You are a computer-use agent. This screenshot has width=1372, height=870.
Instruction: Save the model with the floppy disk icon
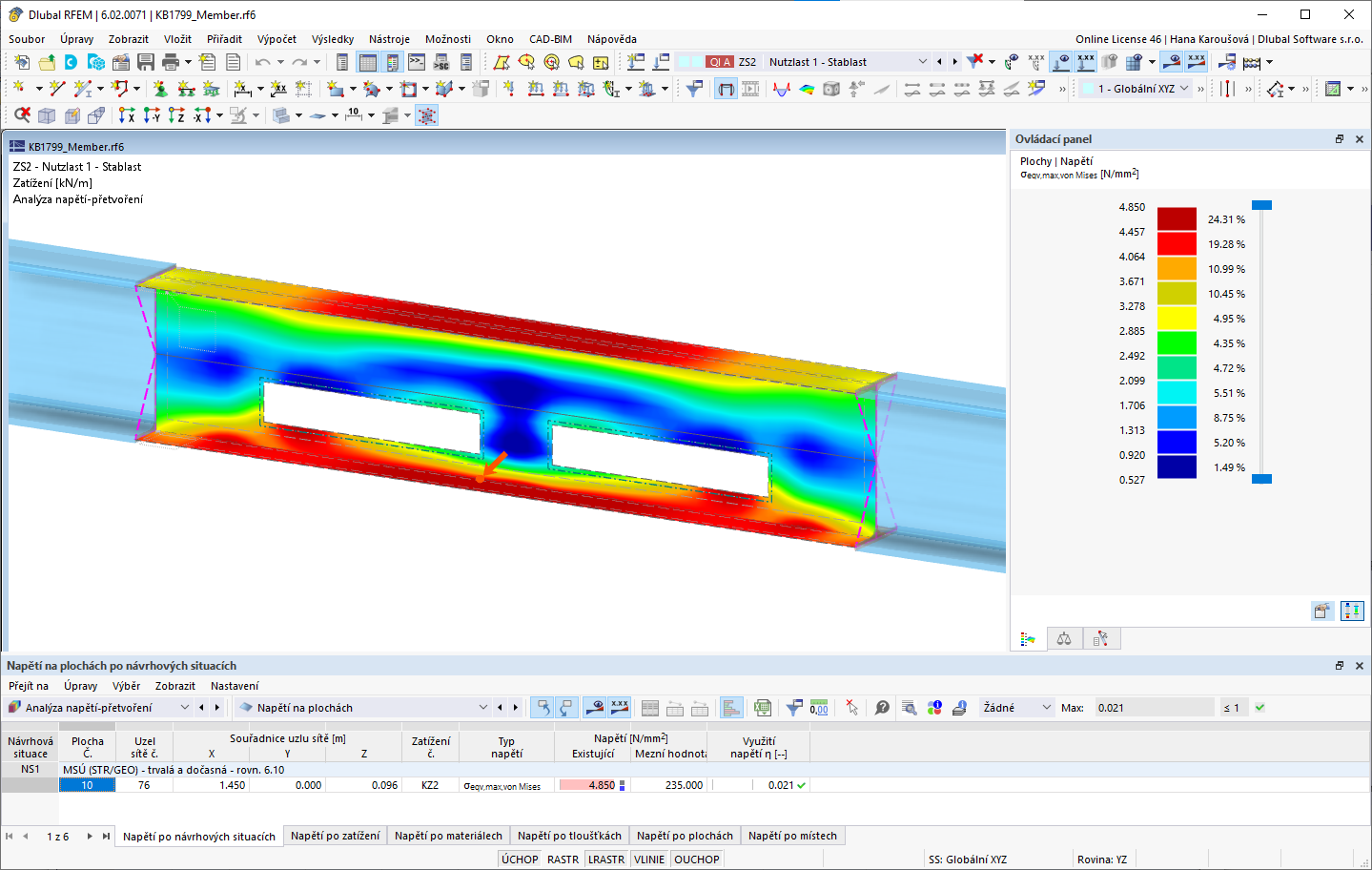[146, 62]
